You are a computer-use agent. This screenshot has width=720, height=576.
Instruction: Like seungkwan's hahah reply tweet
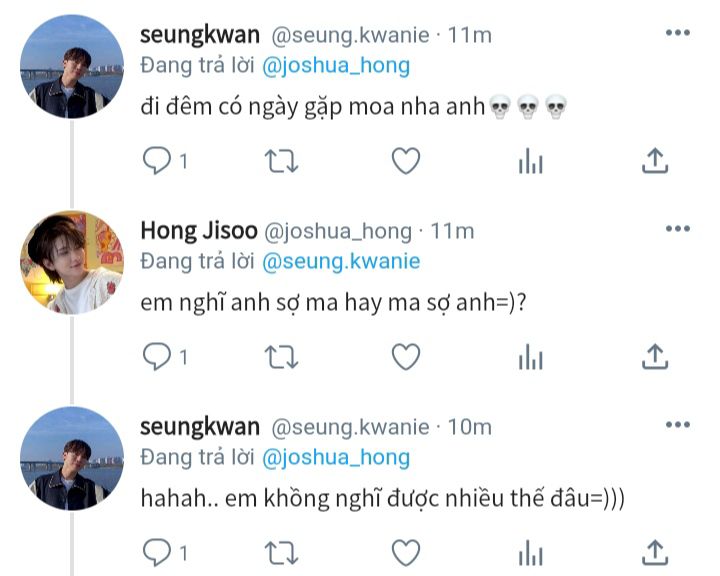tap(406, 553)
